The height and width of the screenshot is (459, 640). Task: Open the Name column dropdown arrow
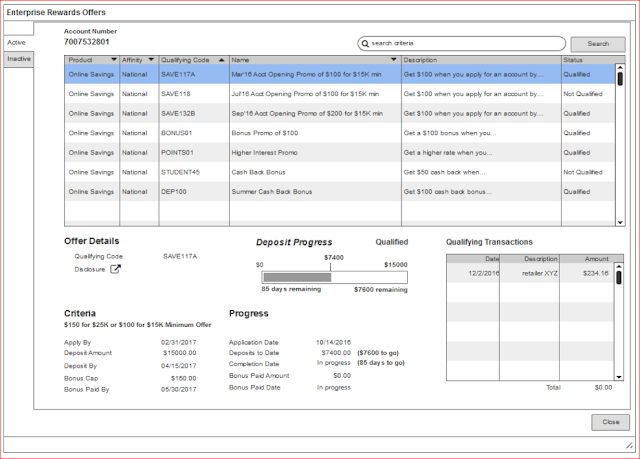[x=393, y=60]
